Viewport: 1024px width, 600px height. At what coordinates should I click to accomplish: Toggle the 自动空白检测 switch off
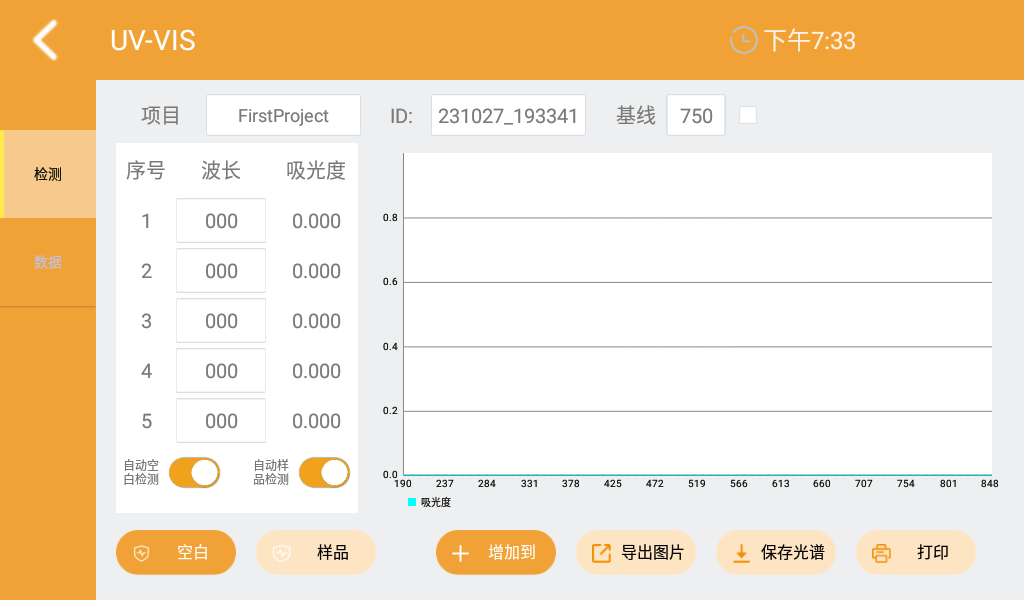pyautogui.click(x=194, y=472)
